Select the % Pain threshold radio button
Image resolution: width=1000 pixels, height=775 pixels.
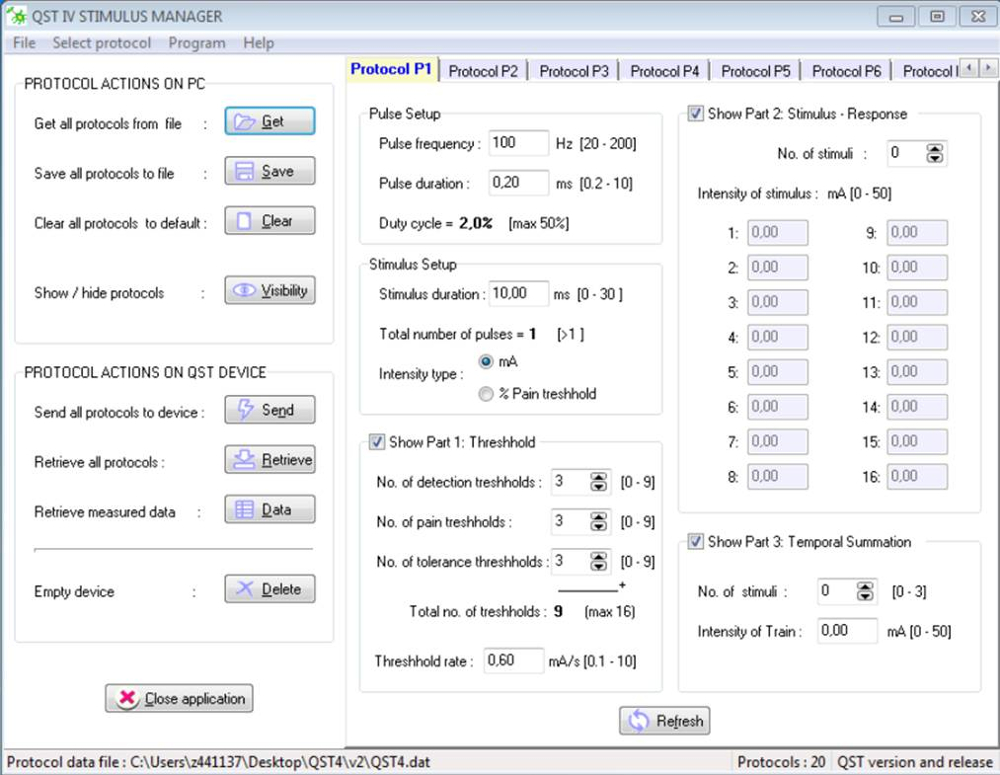(x=487, y=394)
